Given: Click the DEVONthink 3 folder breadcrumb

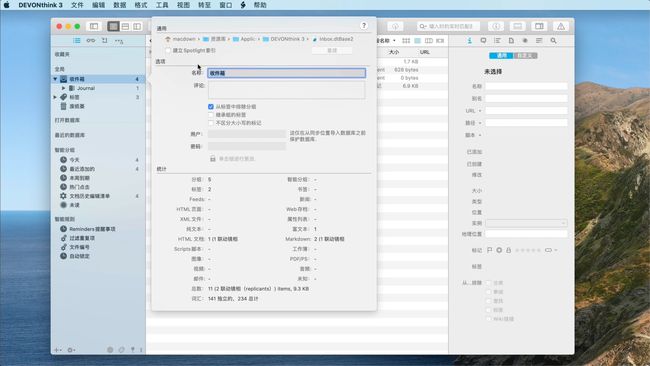Looking at the screenshot, I should click(284, 39).
